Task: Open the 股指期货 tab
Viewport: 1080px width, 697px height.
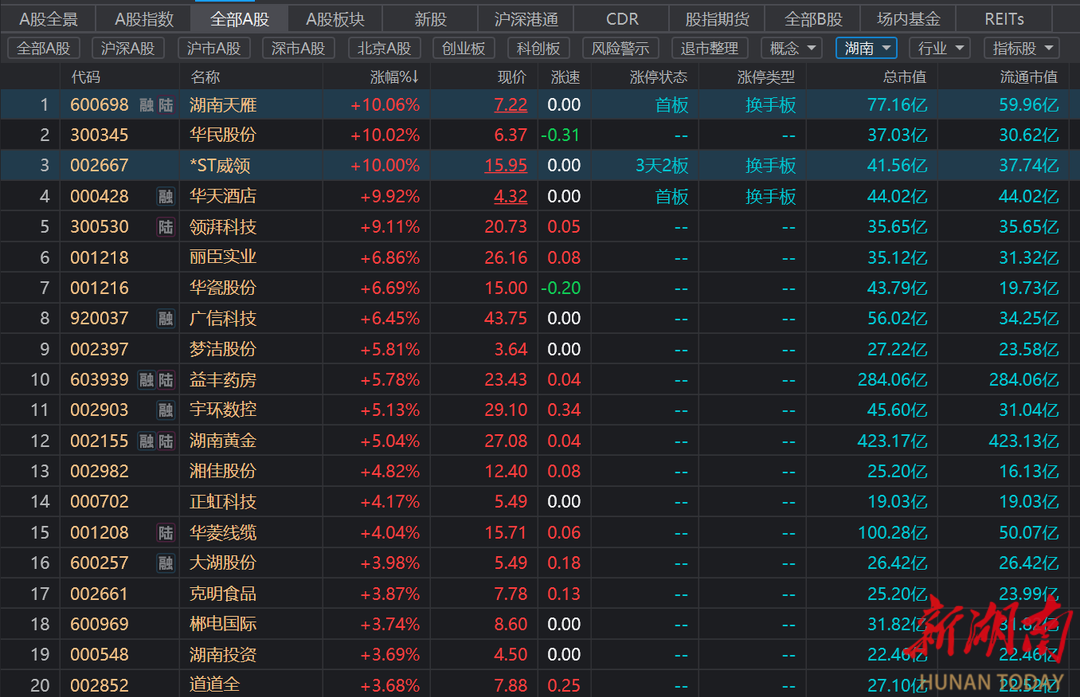Action: click(717, 19)
